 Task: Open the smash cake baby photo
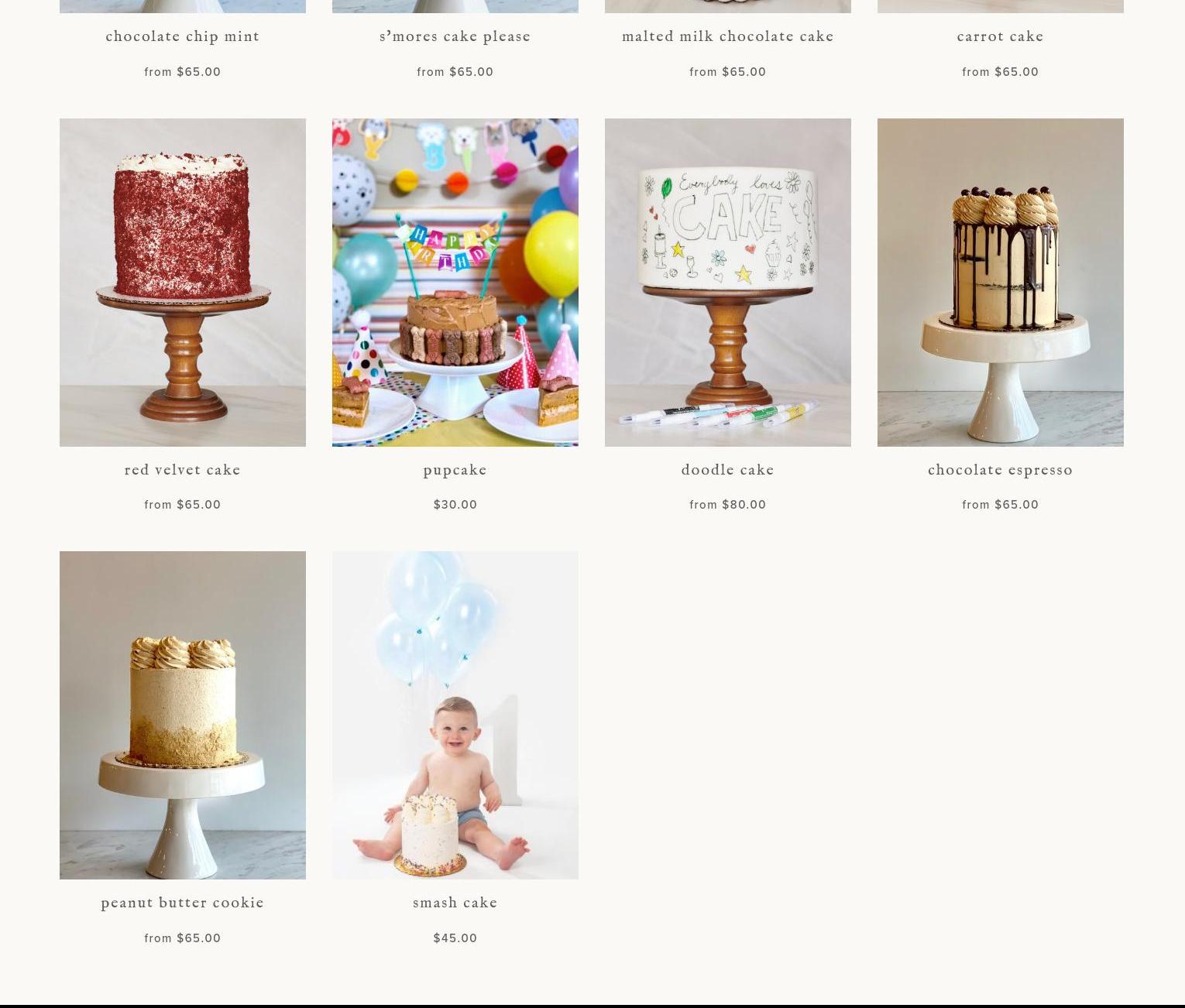point(455,715)
